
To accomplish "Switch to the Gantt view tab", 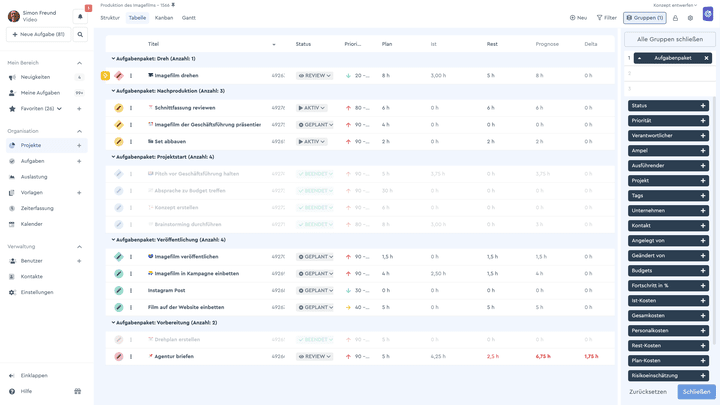I will pos(189,18).
